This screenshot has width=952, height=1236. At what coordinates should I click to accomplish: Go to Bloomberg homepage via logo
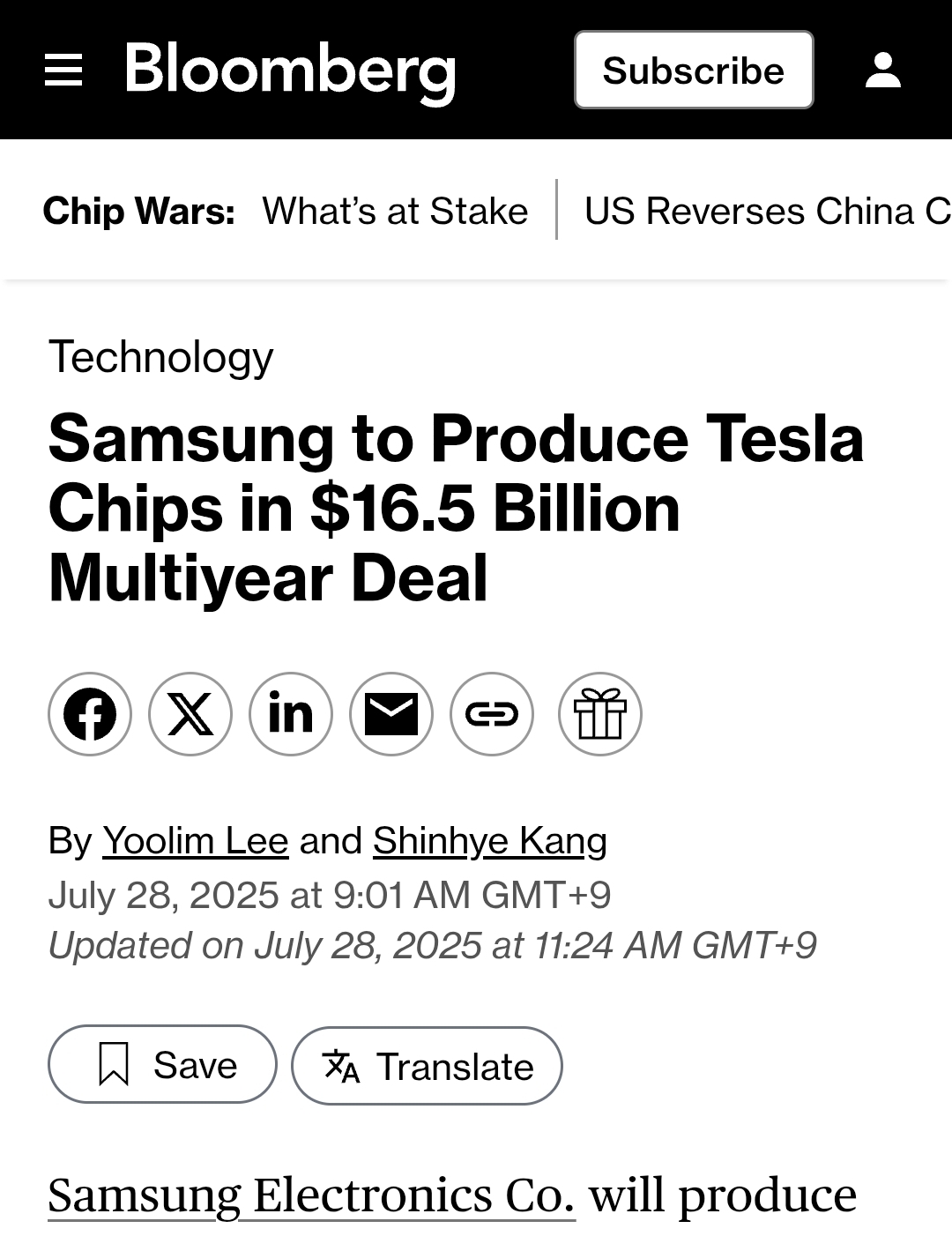point(291,71)
